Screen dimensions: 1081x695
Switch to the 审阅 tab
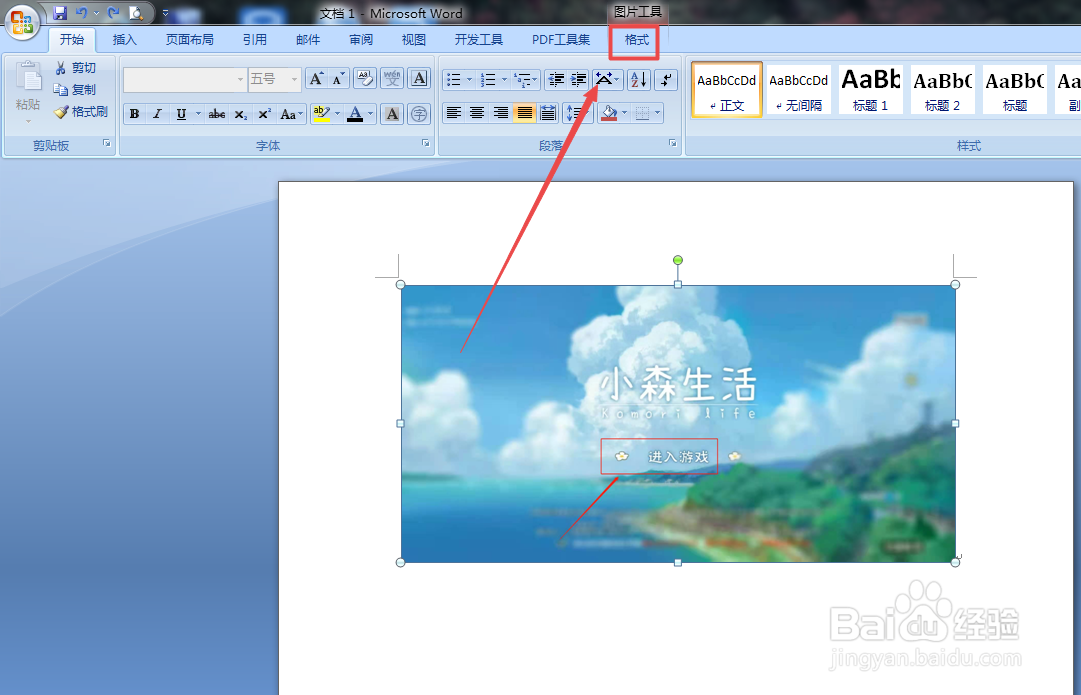[x=361, y=39]
